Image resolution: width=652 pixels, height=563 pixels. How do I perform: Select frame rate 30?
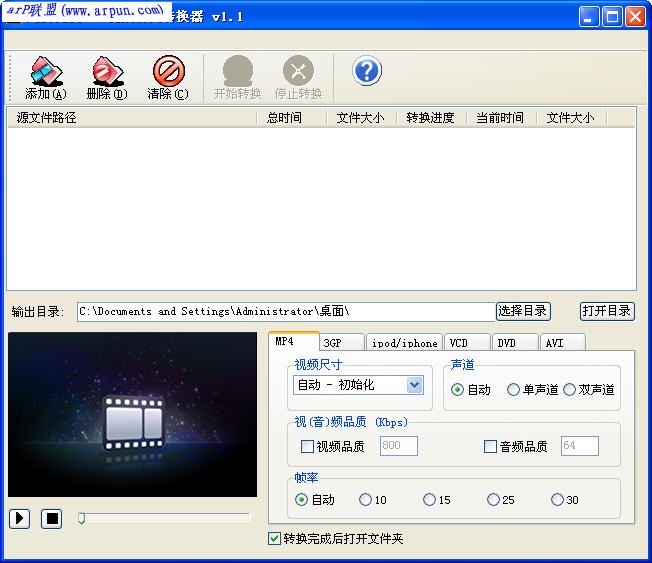point(557,499)
